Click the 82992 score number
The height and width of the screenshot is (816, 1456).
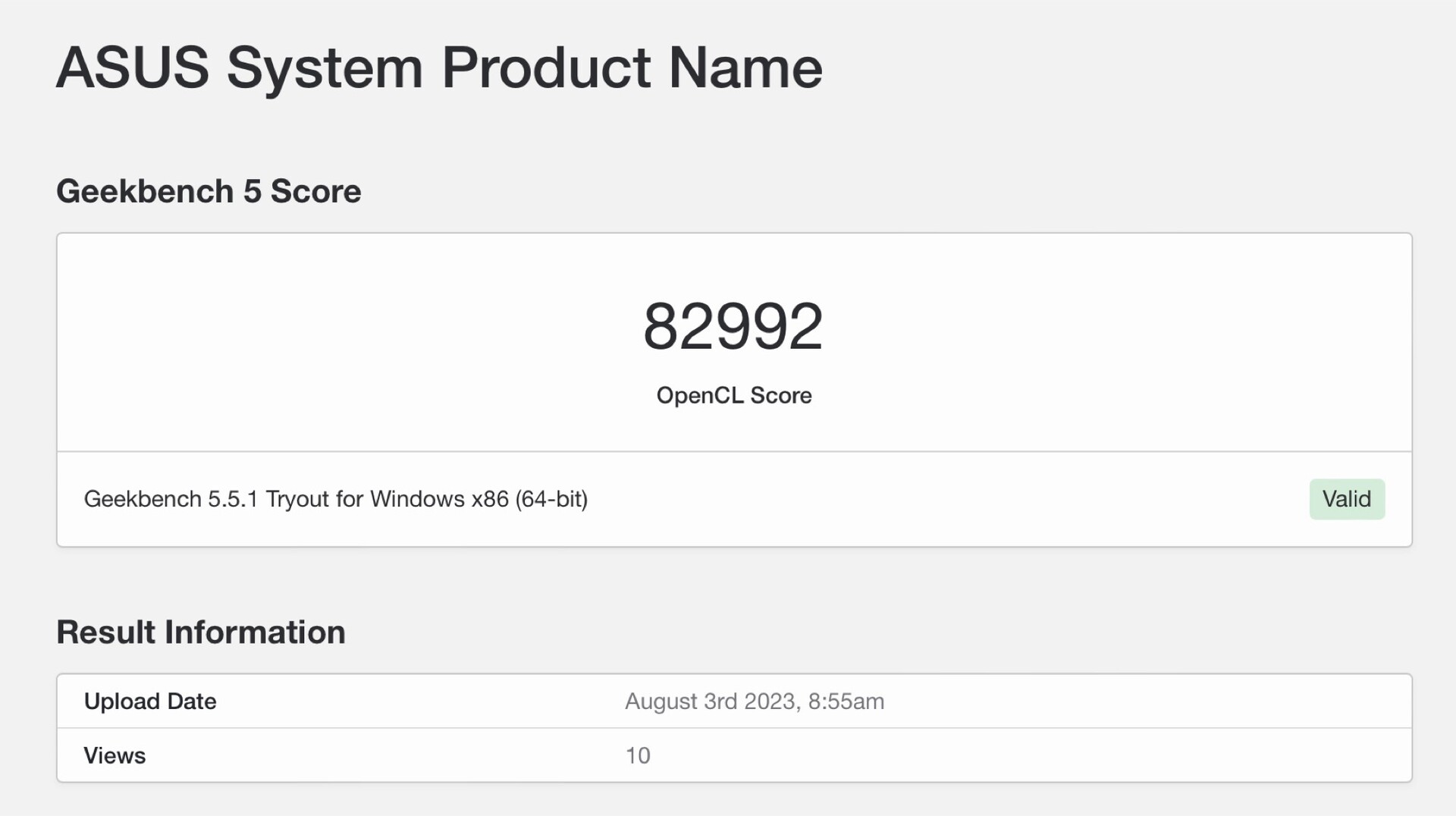(x=733, y=326)
